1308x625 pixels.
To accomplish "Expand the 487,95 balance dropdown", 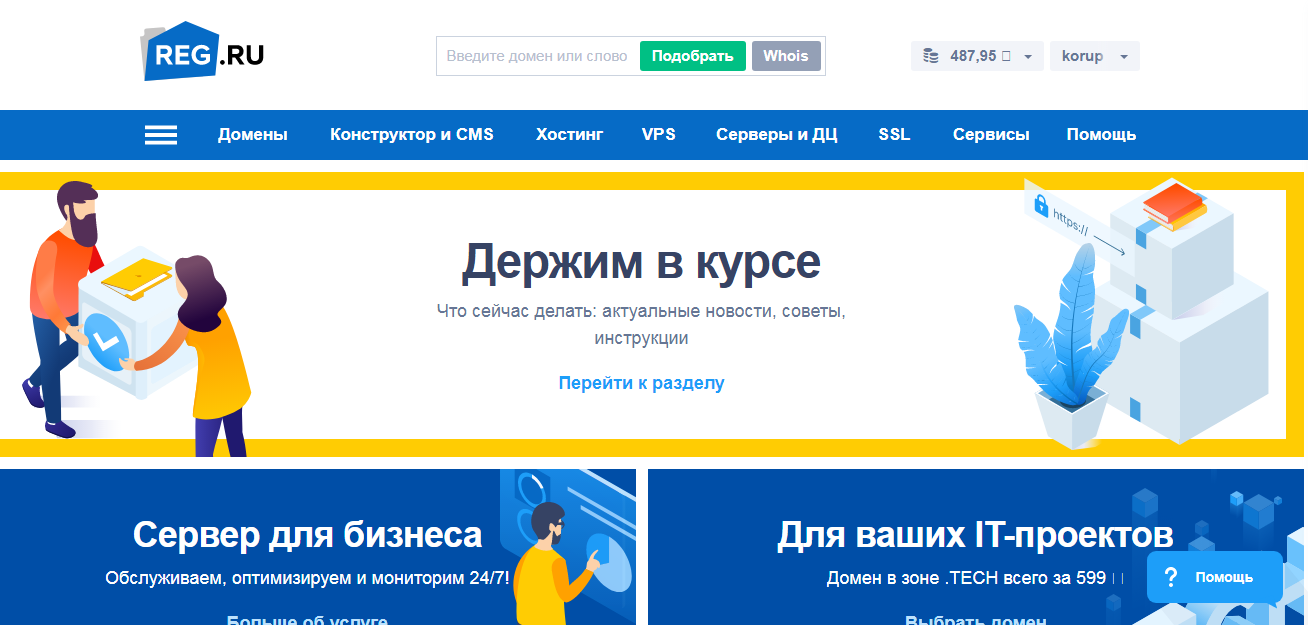I will click(1029, 57).
